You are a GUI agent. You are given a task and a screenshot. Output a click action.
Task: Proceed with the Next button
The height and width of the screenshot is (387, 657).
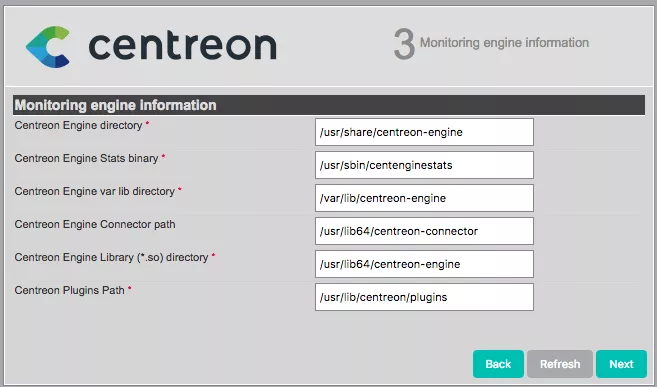tap(621, 364)
